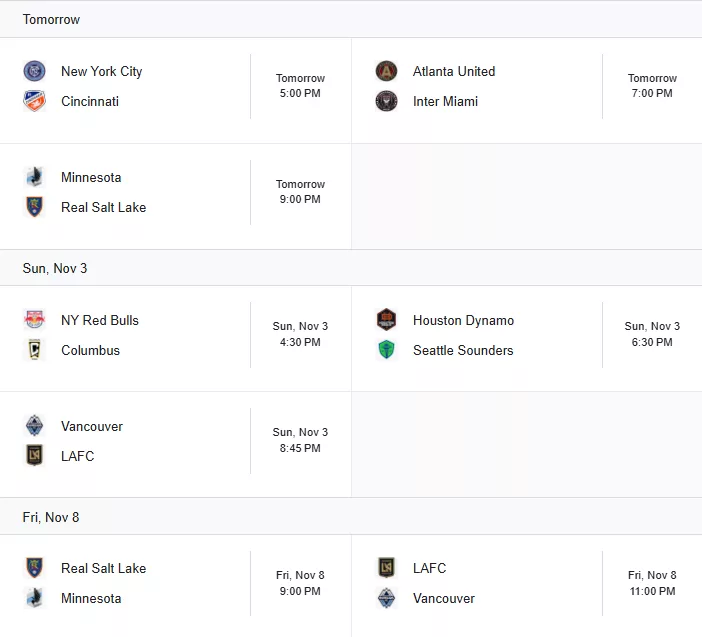702x637 pixels.
Task: Click the Minnesota logo in tomorrow's match
Action: point(34,177)
